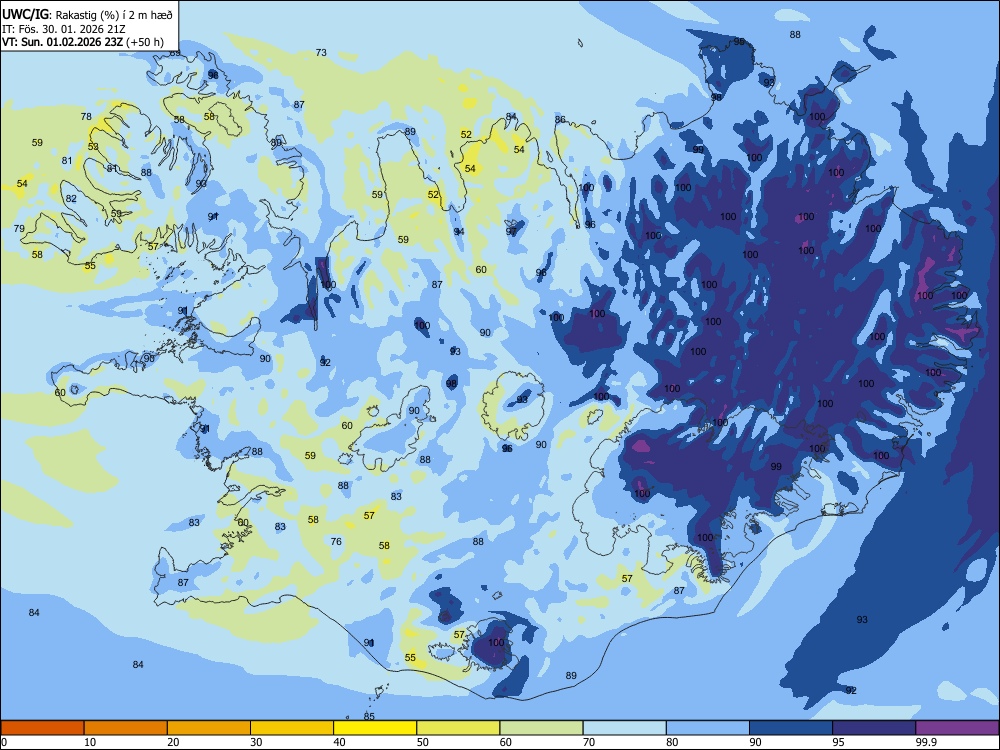
Task: Click the '85' humidity value on map
Action: coord(369,717)
